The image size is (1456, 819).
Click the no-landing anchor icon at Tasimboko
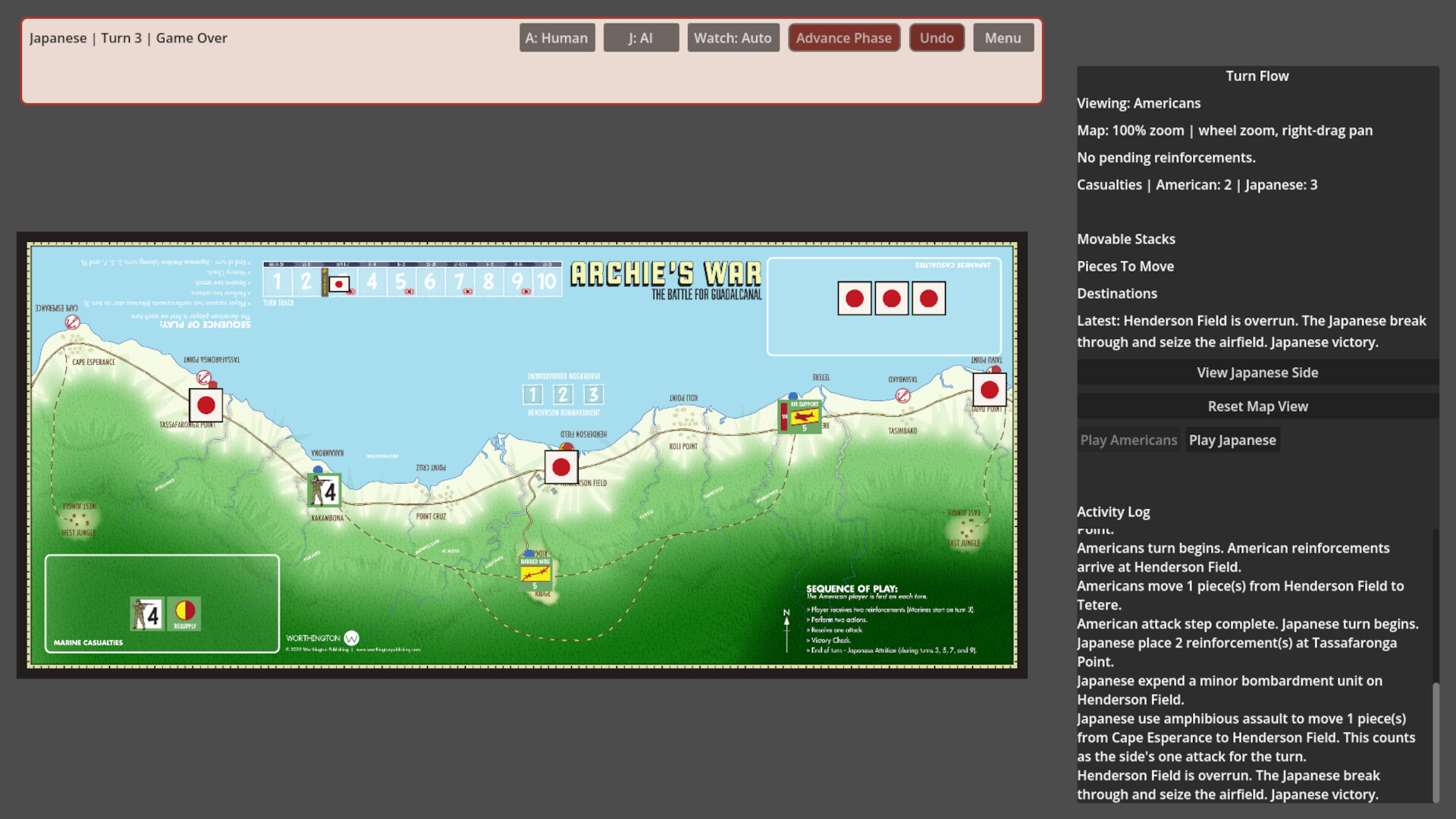coord(902,395)
